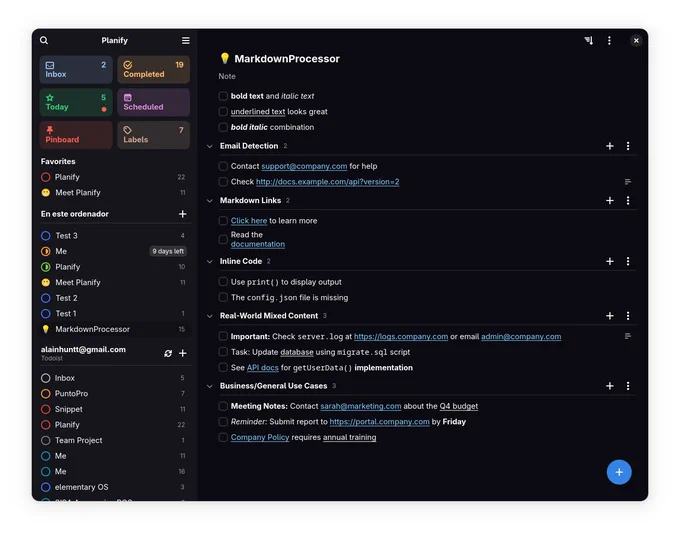Complete the 'Click here to learn more' task
This screenshot has height=536, width=680.
[223, 221]
